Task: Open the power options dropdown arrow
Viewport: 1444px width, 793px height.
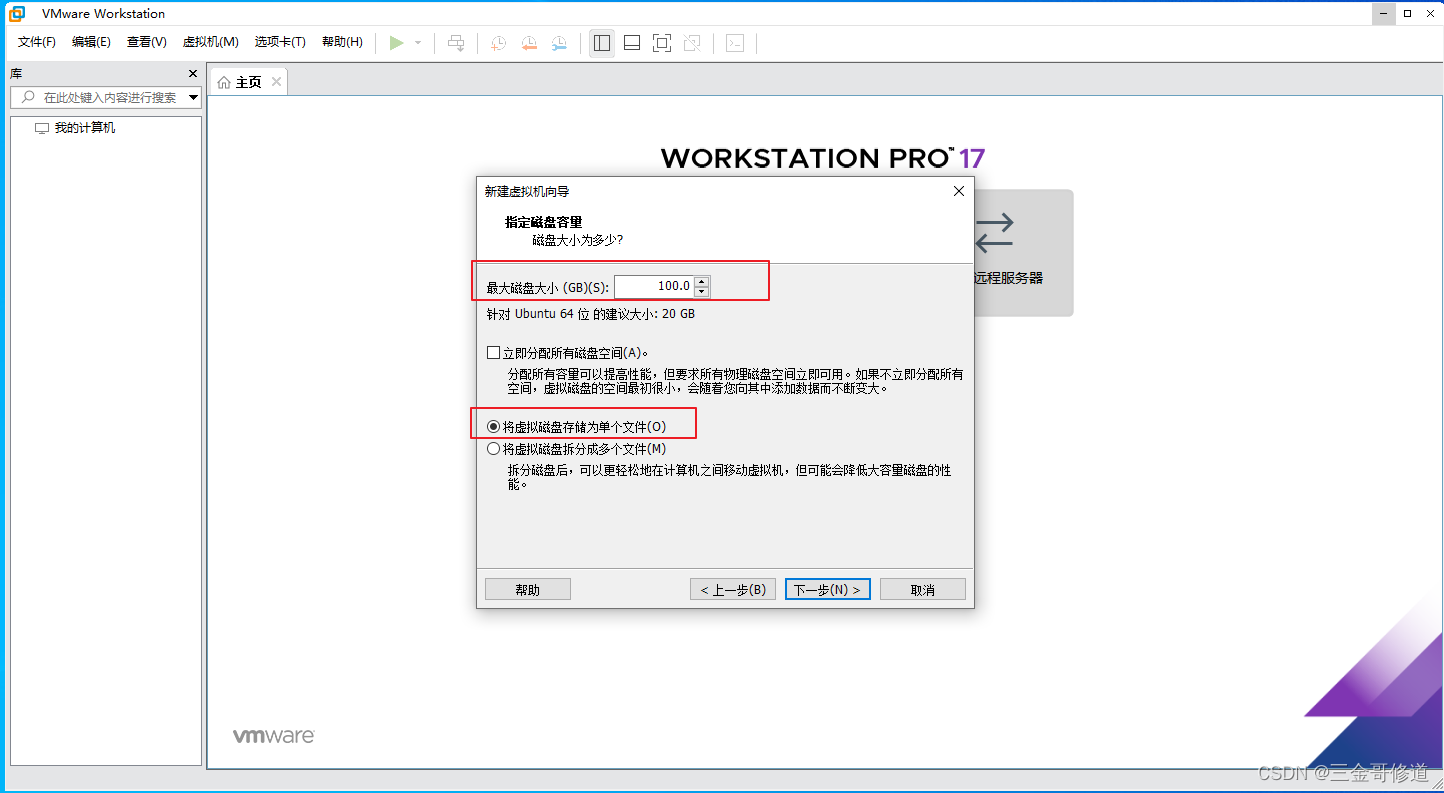Action: 418,43
